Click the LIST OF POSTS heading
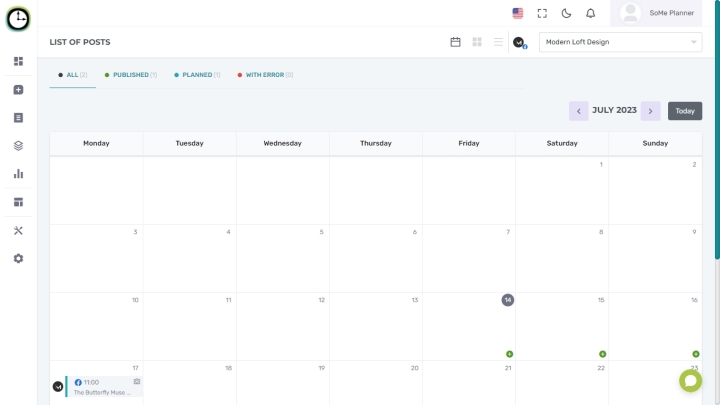Viewport: 720px width, 405px height. (x=80, y=42)
